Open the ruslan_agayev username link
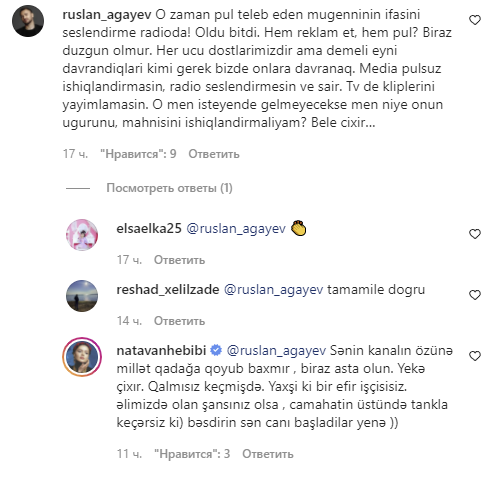This screenshot has width=492, height=477. (x=107, y=15)
